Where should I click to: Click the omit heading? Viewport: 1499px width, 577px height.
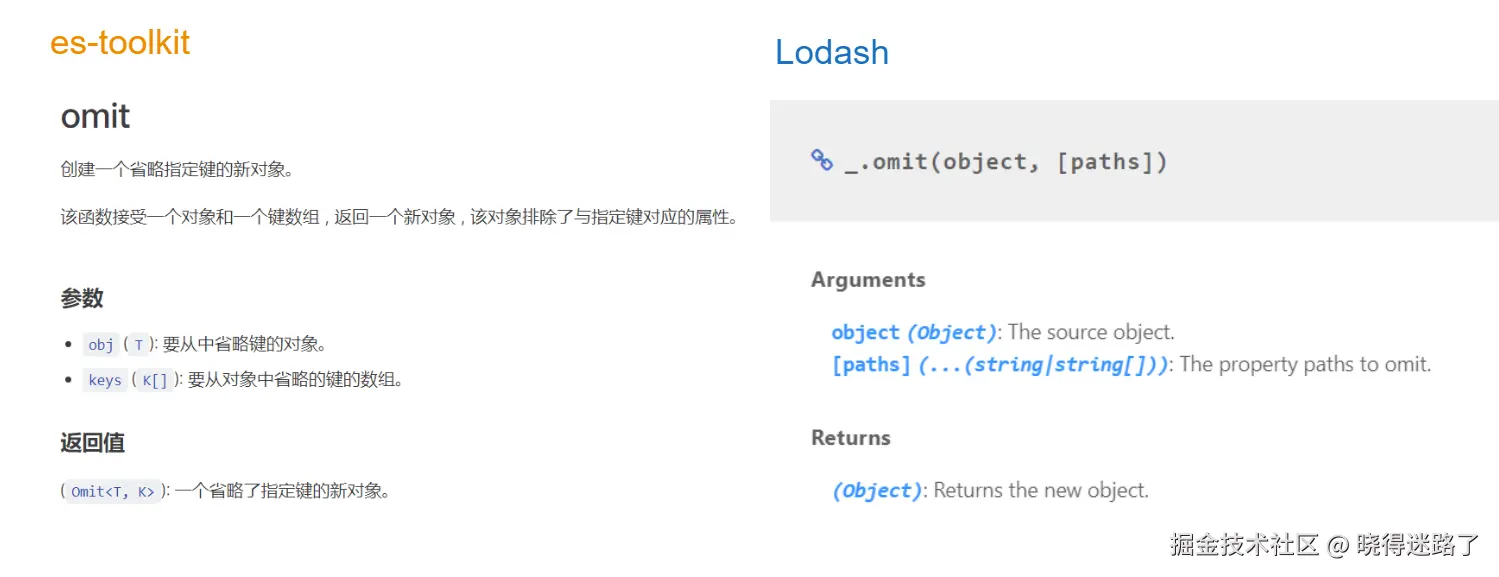coord(95,116)
